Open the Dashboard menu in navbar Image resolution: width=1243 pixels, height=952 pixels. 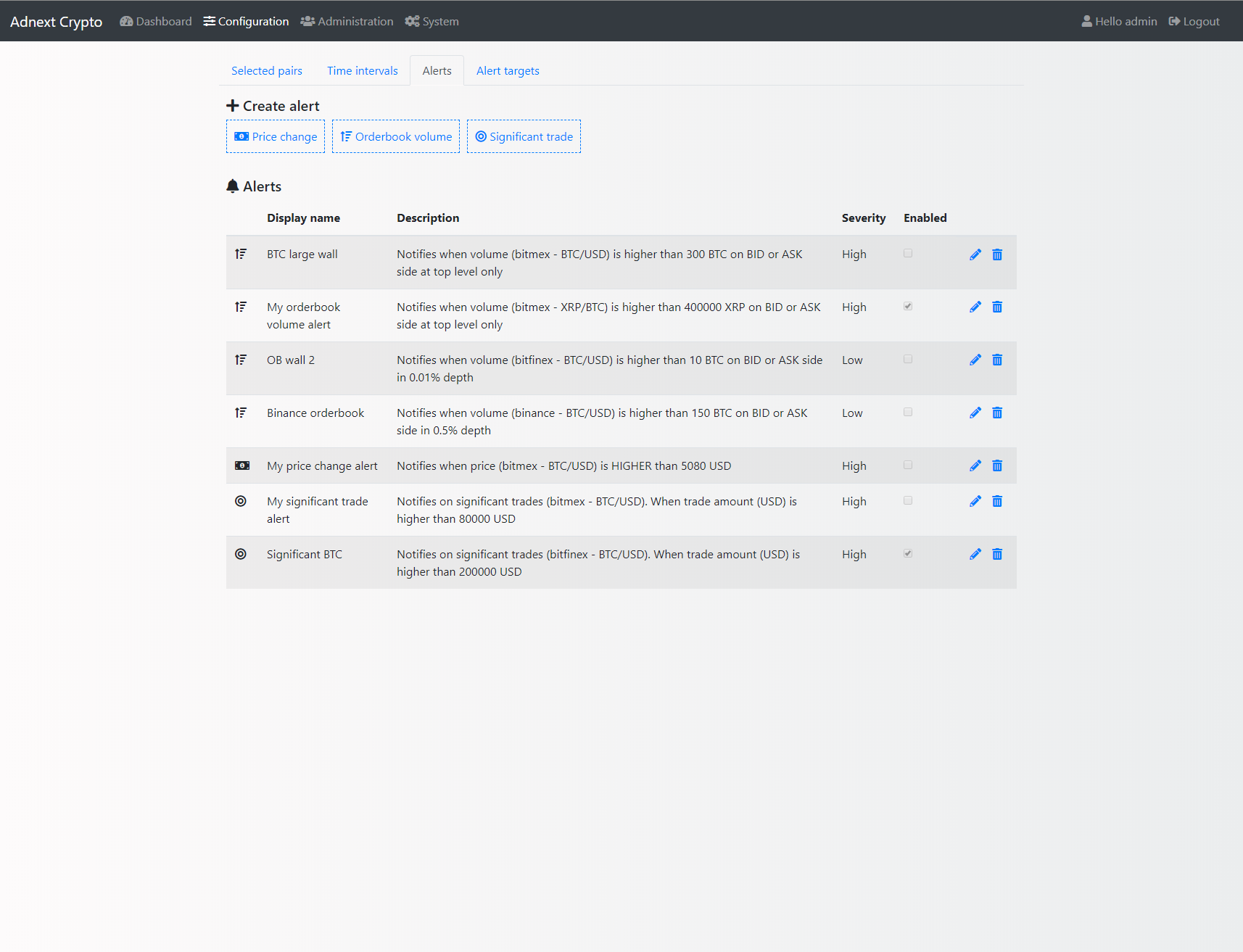[156, 22]
